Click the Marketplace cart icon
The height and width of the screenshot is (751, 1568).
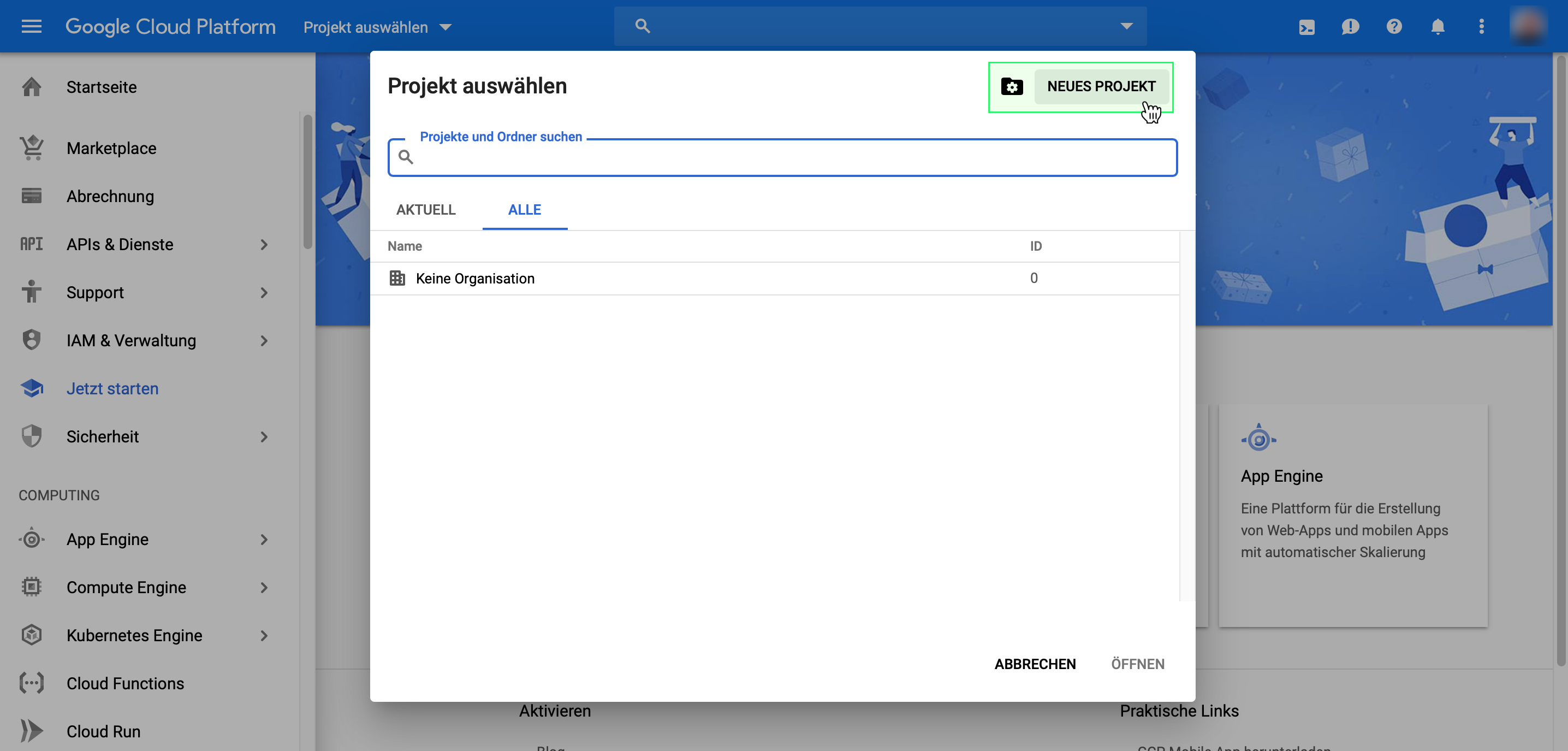pyautogui.click(x=32, y=148)
